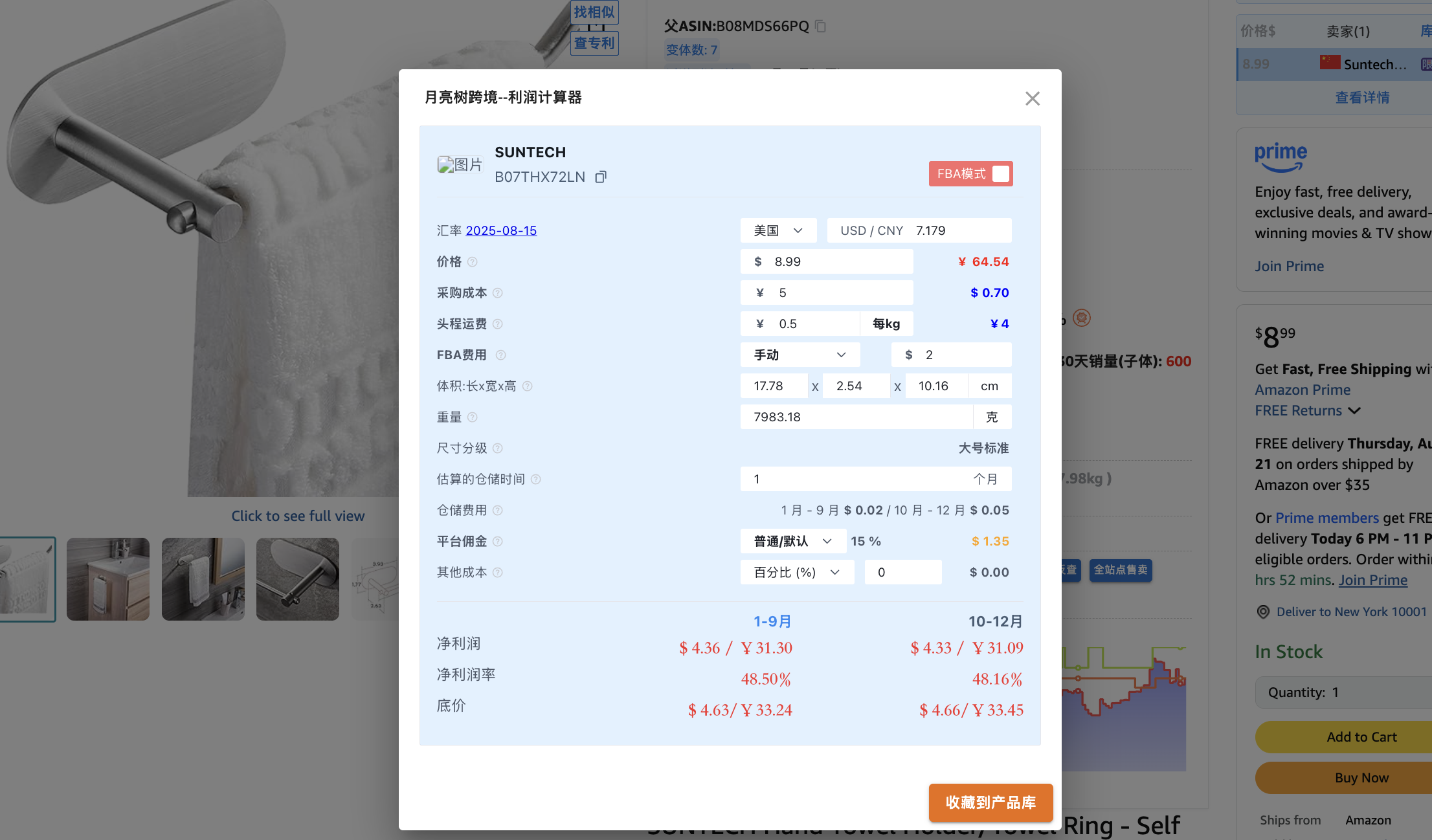
Task: Copy the parent ASIN B08MDS66PQ icon
Action: [x=821, y=27]
